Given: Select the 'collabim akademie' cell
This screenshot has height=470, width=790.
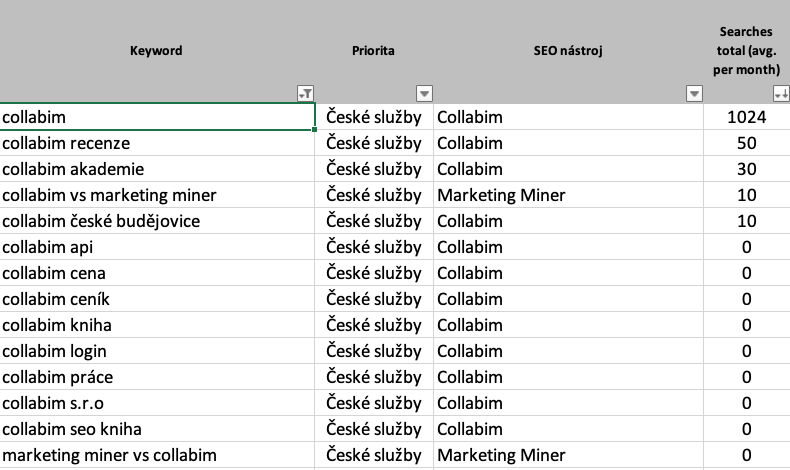Looking at the screenshot, I should [x=157, y=169].
